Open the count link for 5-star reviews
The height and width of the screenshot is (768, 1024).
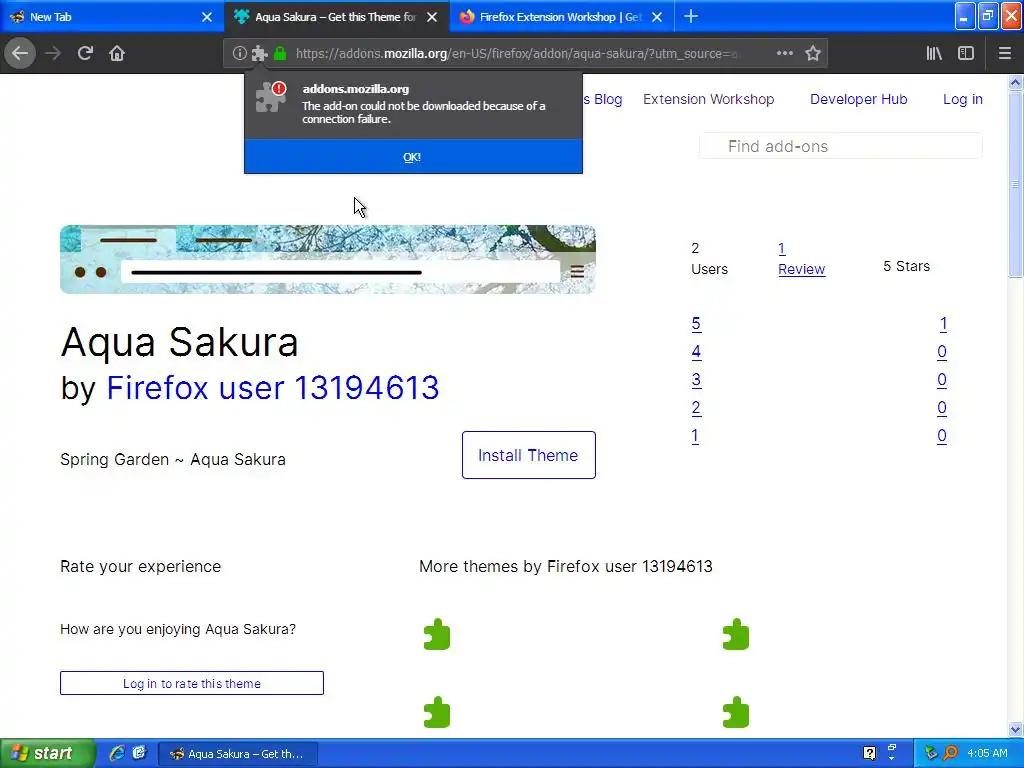943,324
